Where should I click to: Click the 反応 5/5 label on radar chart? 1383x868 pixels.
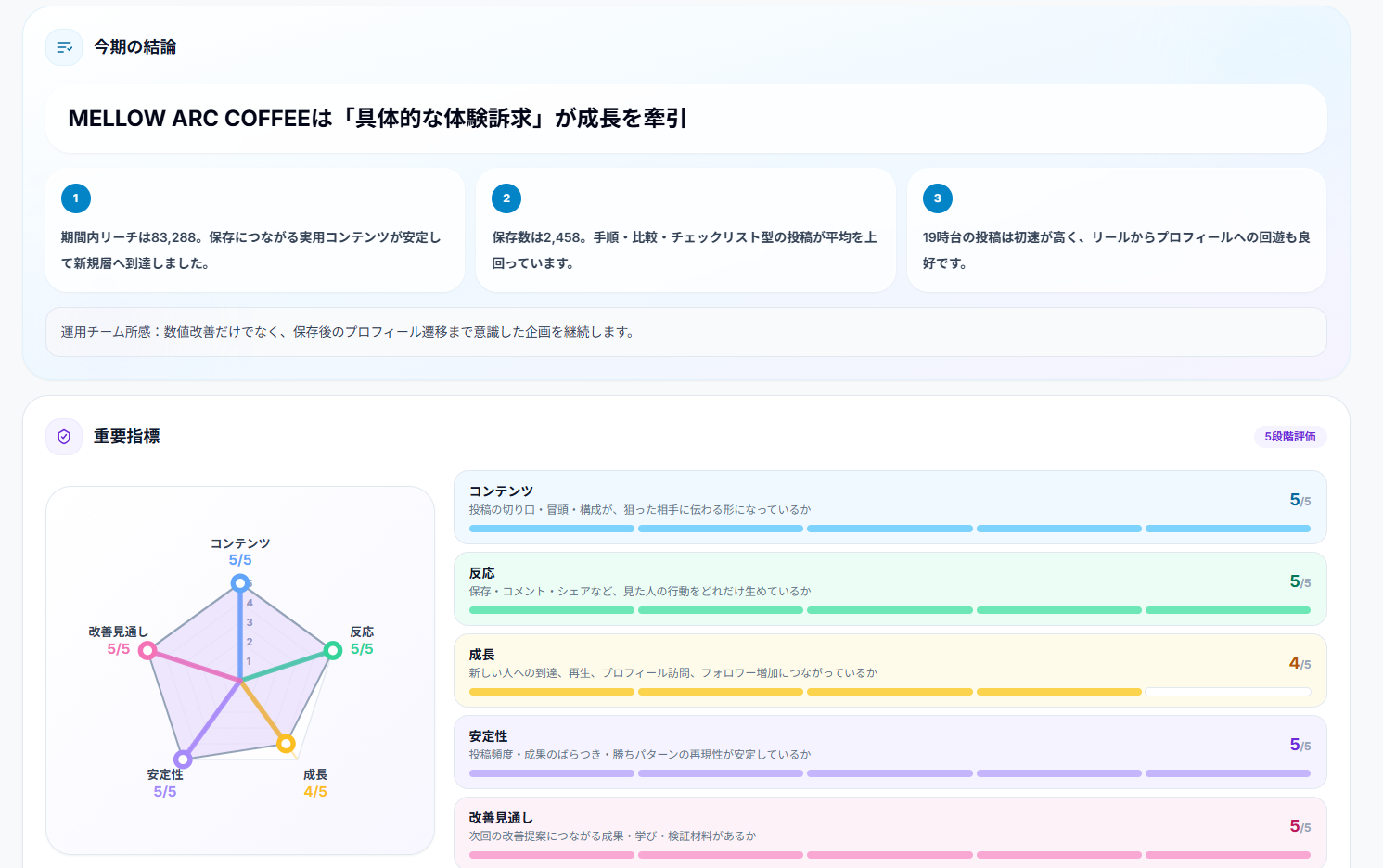[362, 641]
